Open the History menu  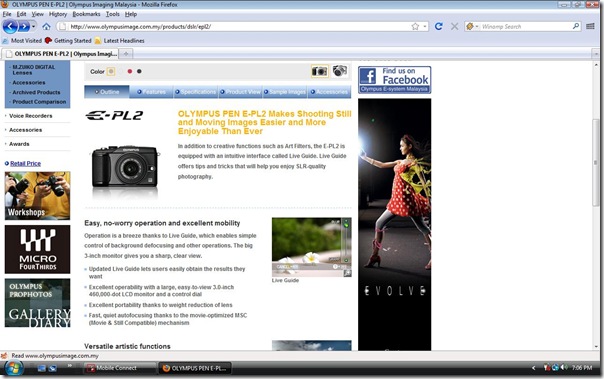pyautogui.click(x=58, y=14)
